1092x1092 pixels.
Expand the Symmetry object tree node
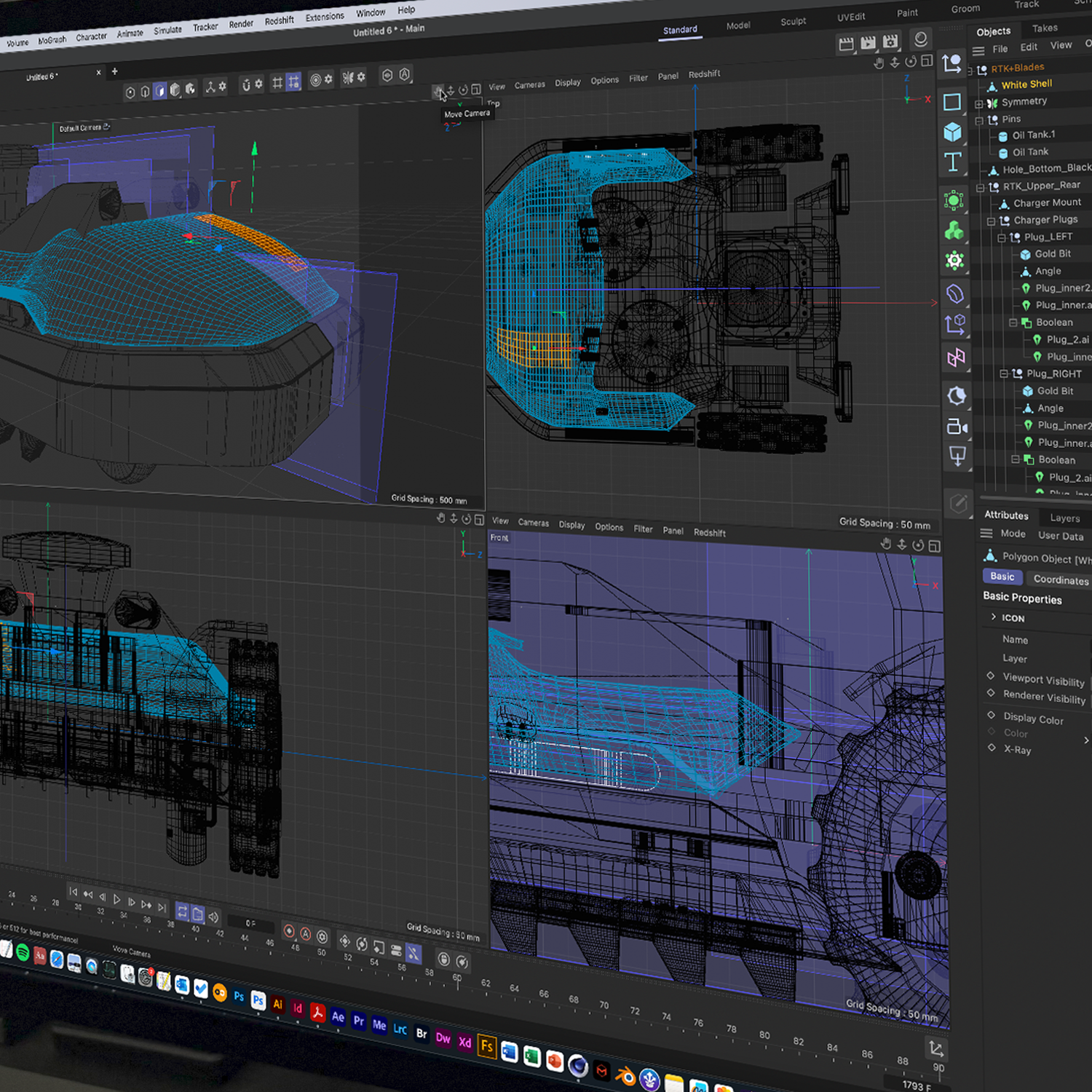[x=979, y=103]
